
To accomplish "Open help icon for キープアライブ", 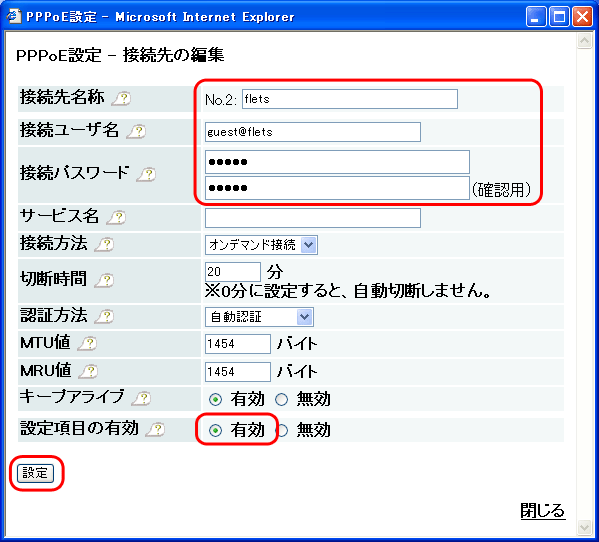I will (141, 398).
